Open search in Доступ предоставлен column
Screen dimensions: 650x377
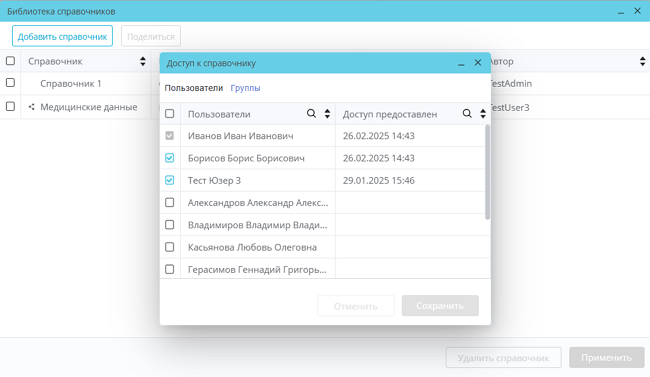[x=467, y=114]
